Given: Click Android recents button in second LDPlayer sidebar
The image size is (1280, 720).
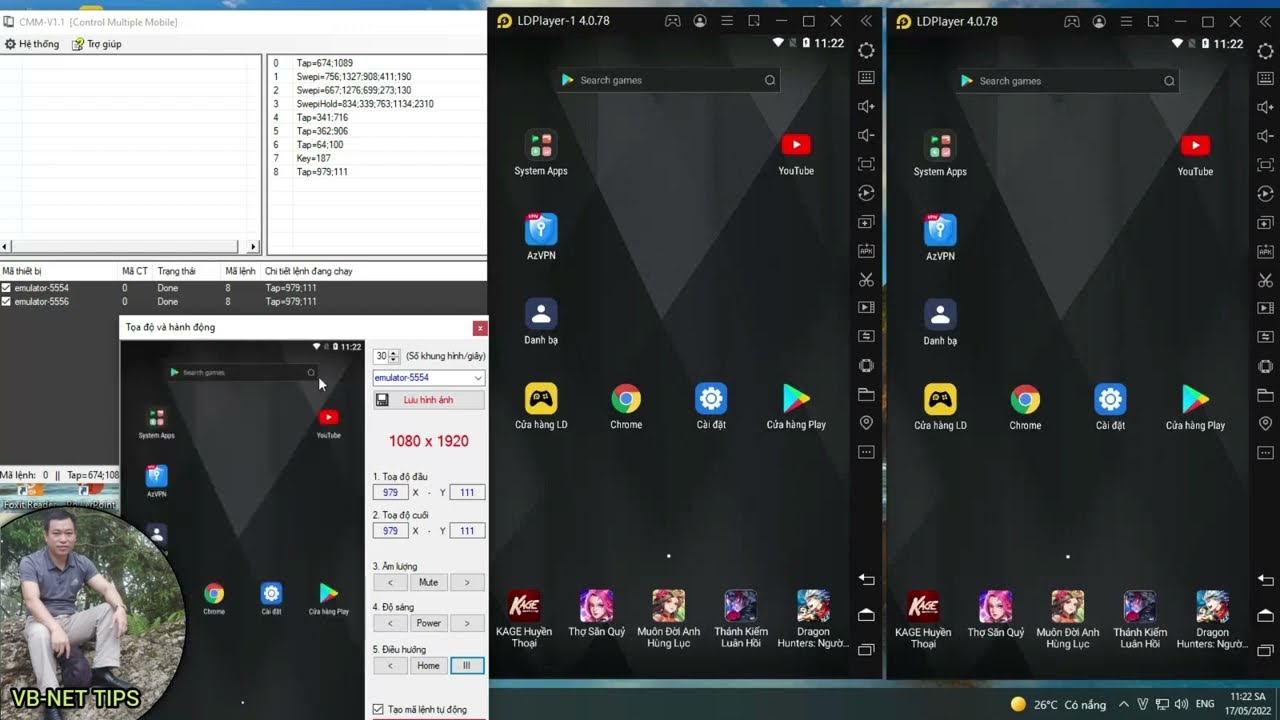Looking at the screenshot, I should point(1265,650).
